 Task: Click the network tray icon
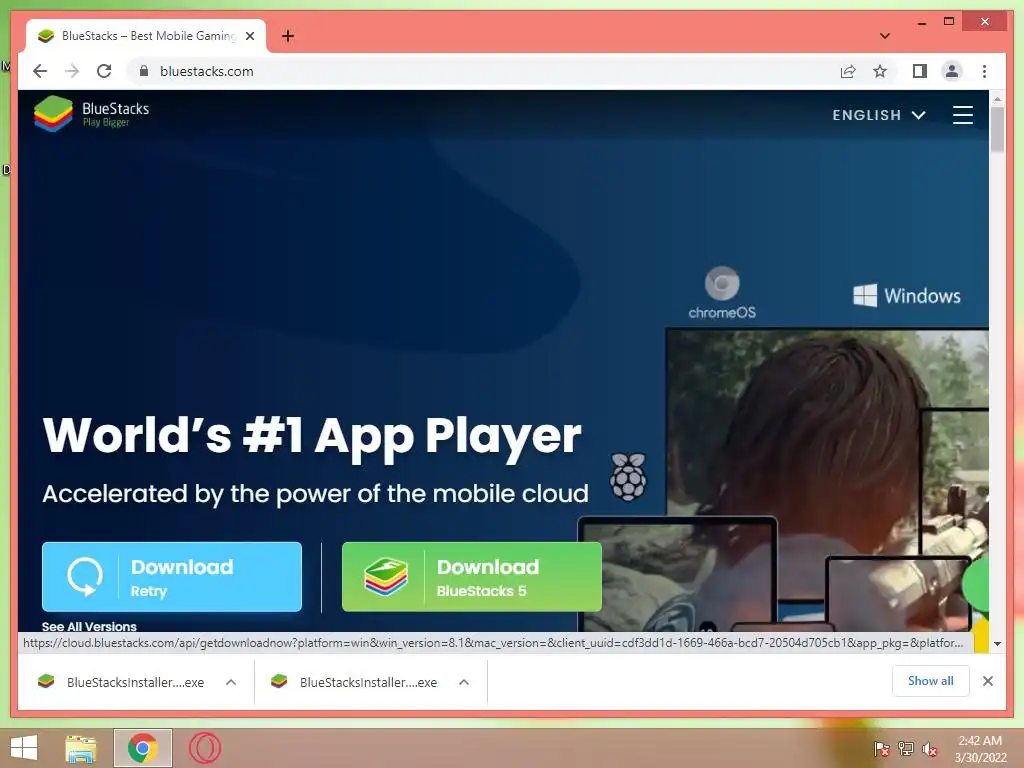pos(906,749)
